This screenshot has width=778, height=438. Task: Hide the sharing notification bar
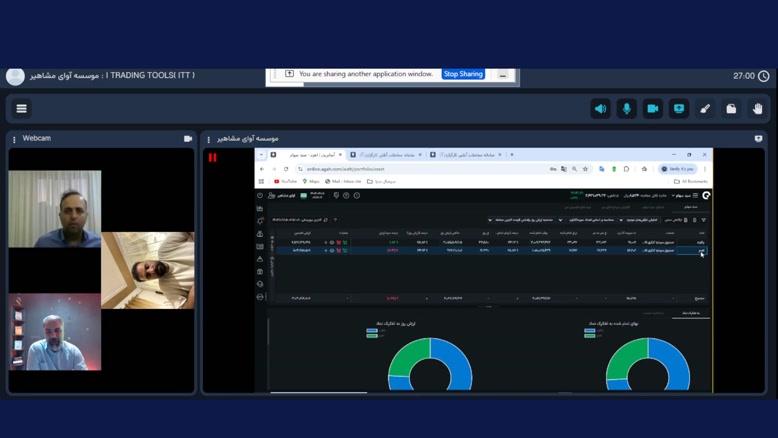[x=503, y=74]
